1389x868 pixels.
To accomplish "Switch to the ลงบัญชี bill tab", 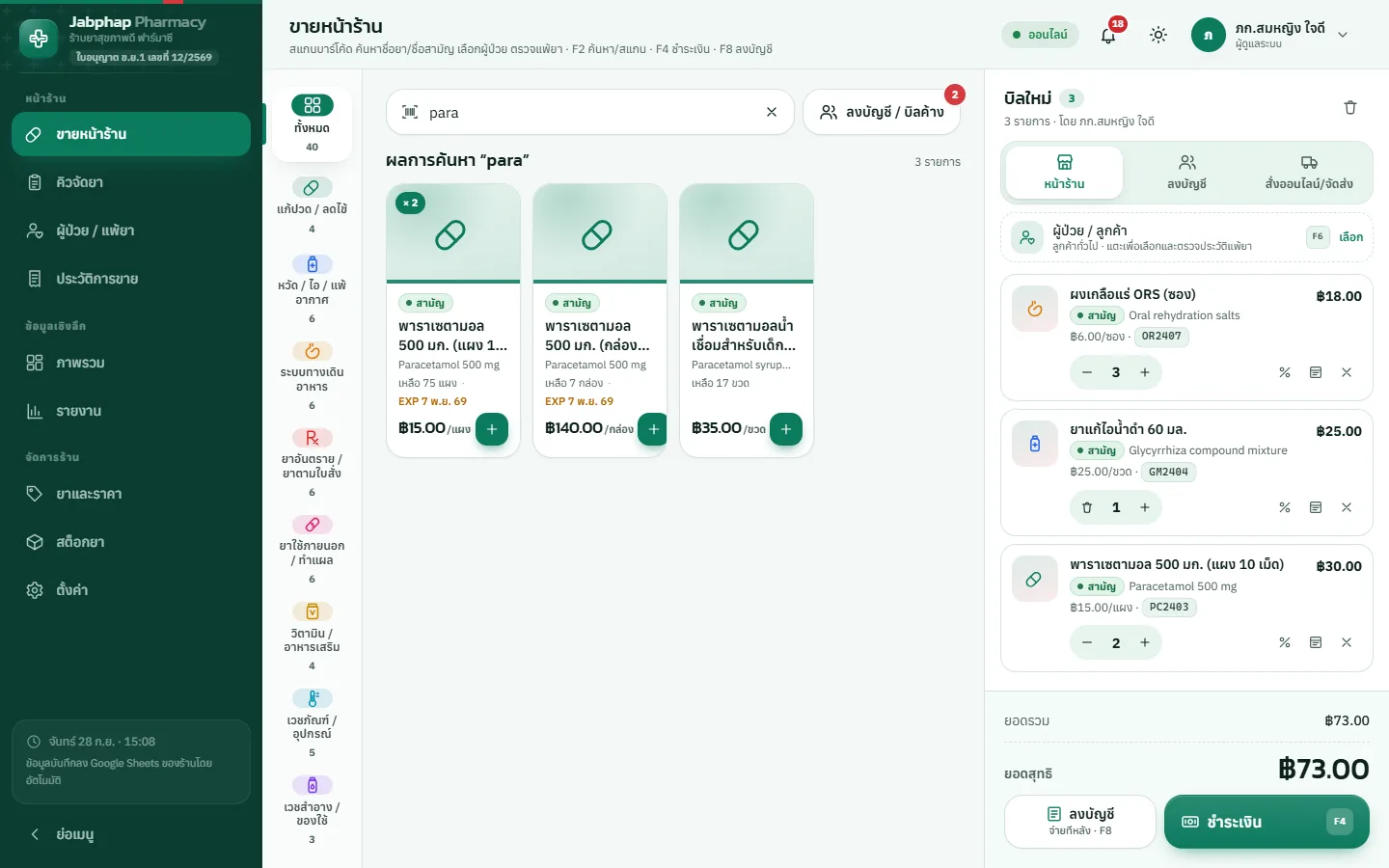I will (x=1186, y=172).
